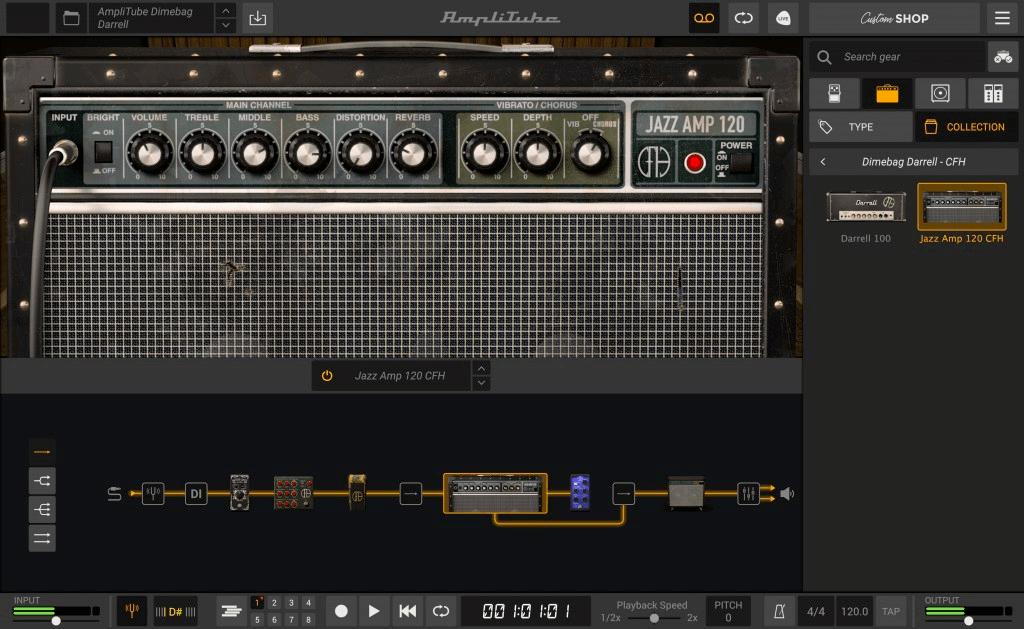Open the tuner block in the chain
Image resolution: width=1024 pixels, height=629 pixels.
pos(153,494)
